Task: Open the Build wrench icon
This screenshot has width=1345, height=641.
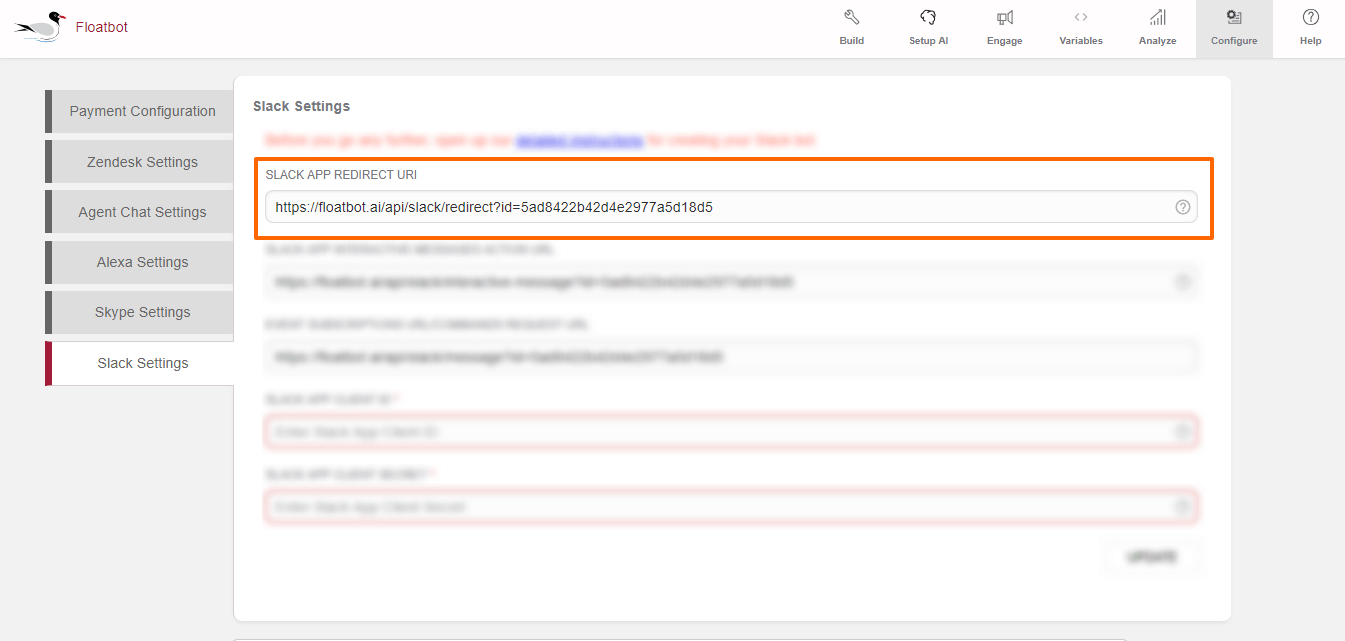Action: 851,17
